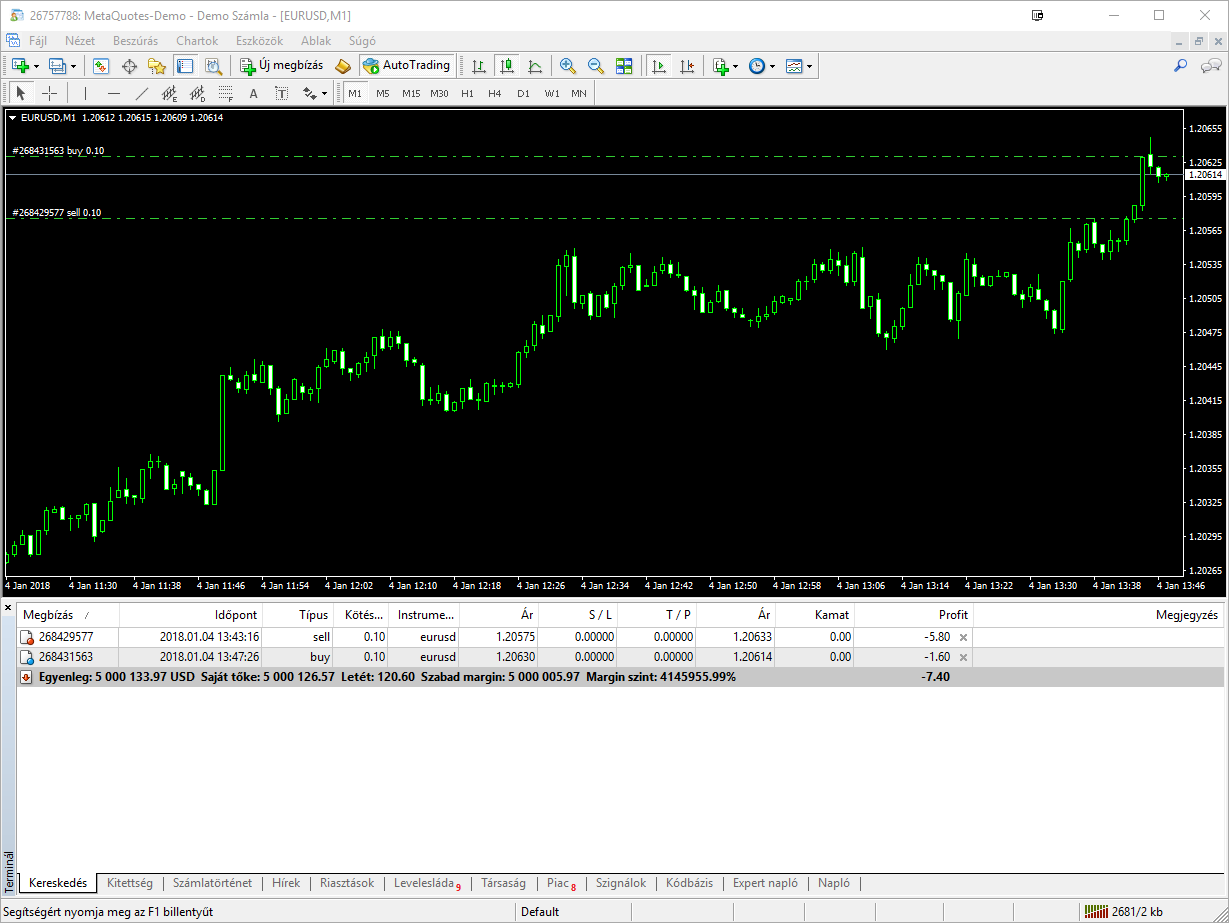This screenshot has width=1229, height=923.
Task: Open the search magnifier icon
Action: [1181, 66]
